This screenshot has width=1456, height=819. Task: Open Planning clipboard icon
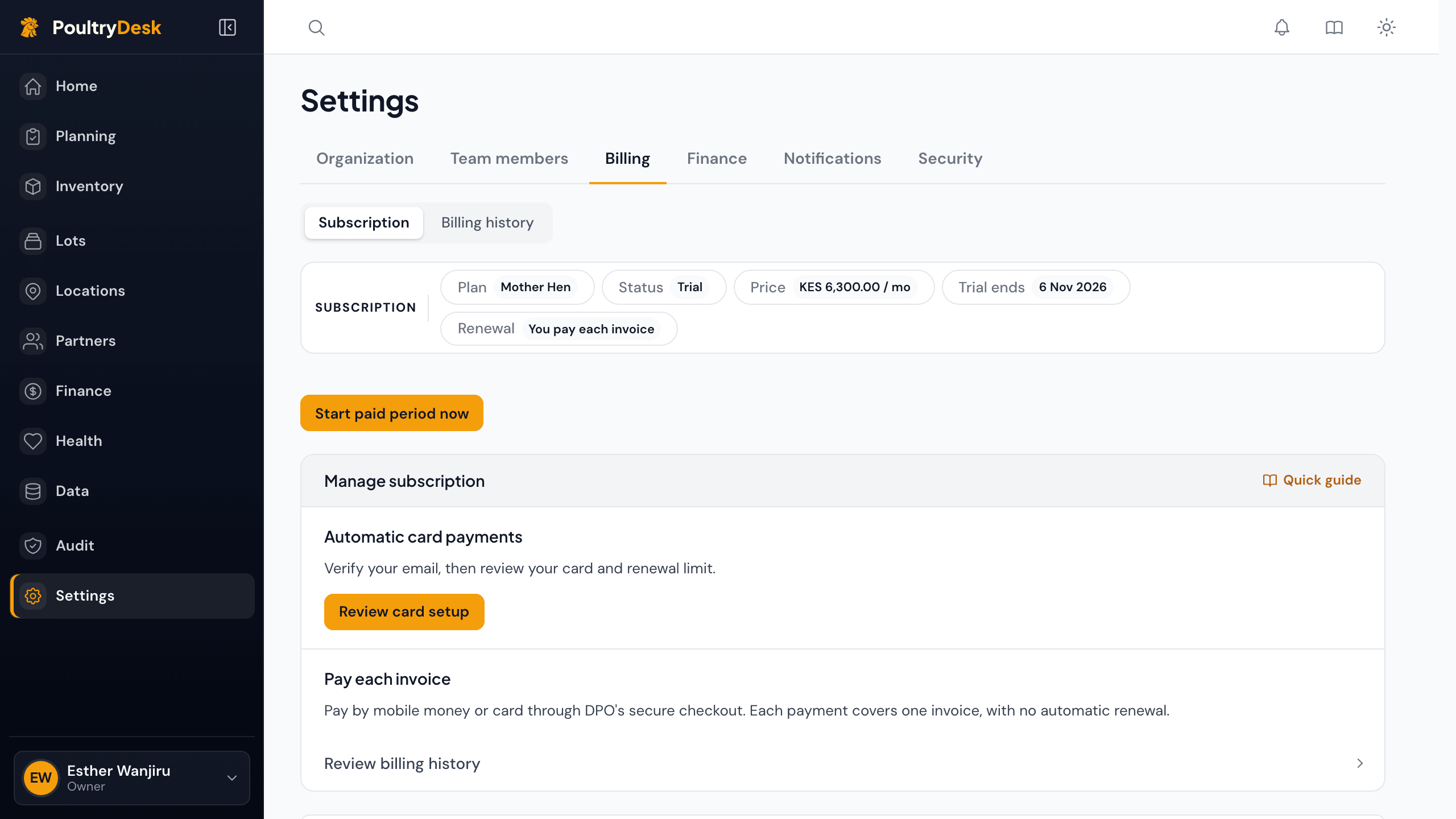point(33,136)
